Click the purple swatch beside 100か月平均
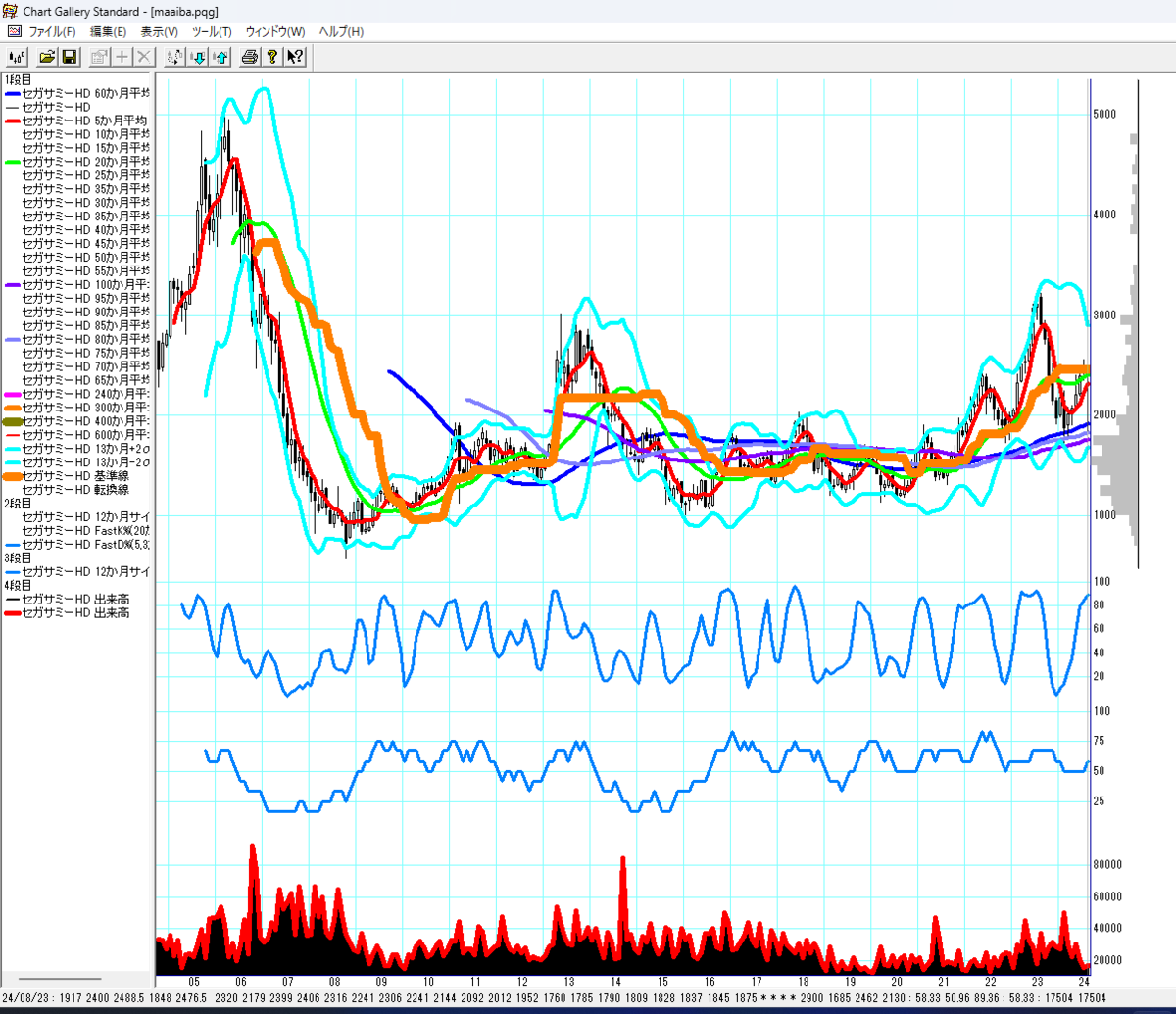The height and width of the screenshot is (1014, 1176). 12,285
